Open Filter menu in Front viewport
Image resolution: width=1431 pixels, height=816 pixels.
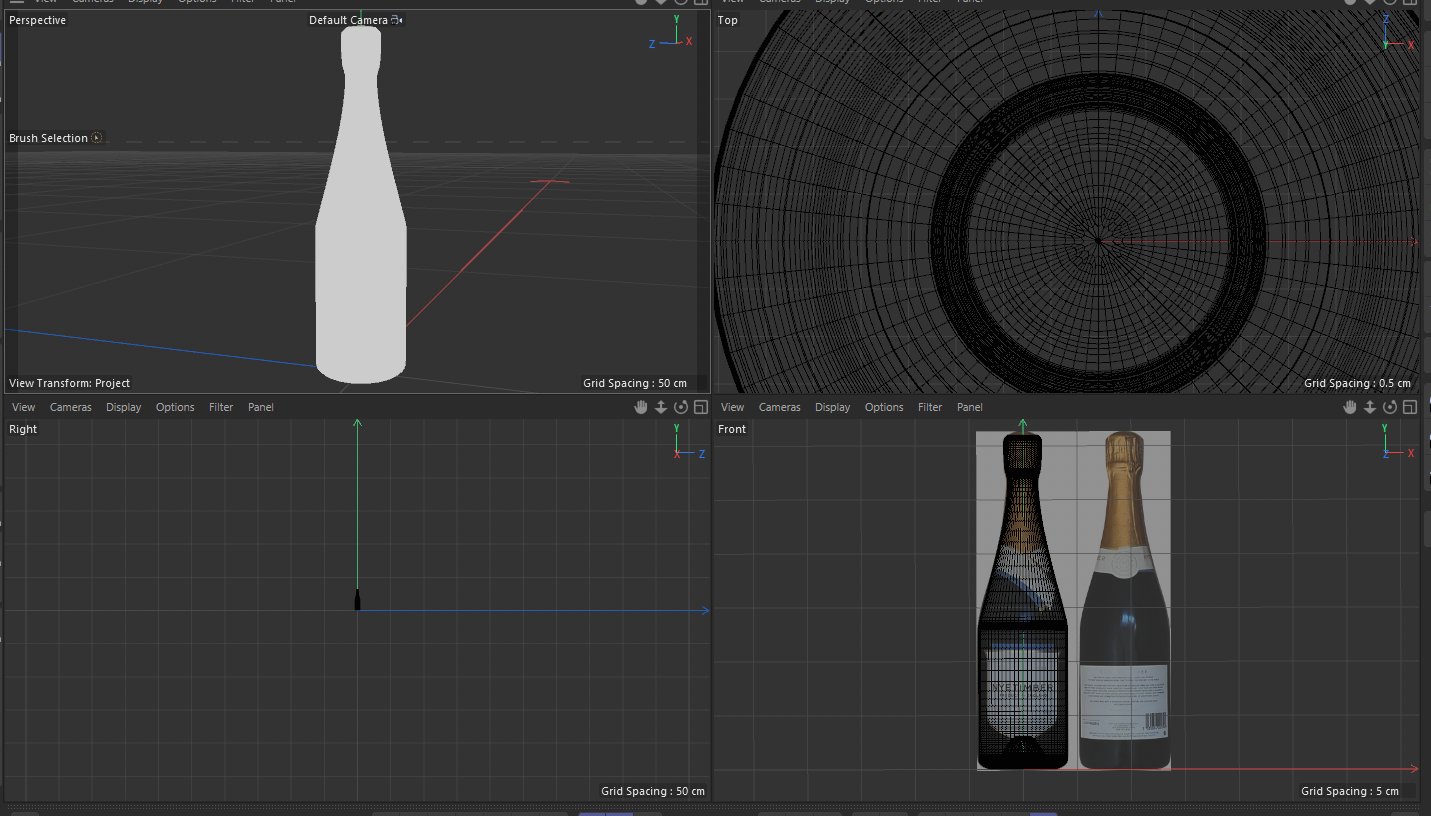coord(930,407)
